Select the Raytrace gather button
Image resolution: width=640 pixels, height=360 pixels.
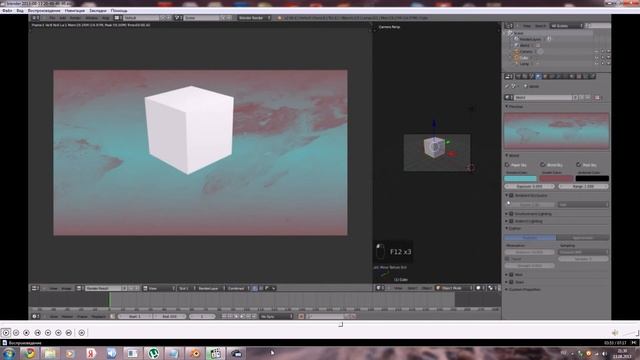click(530, 238)
